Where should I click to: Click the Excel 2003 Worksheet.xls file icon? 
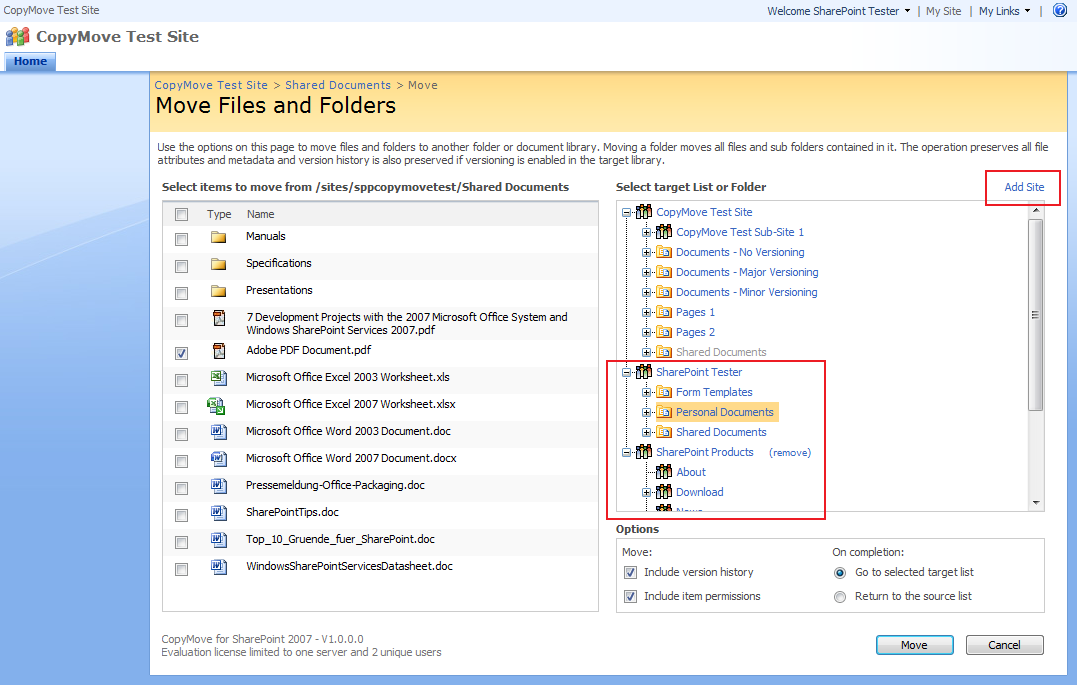(218, 377)
